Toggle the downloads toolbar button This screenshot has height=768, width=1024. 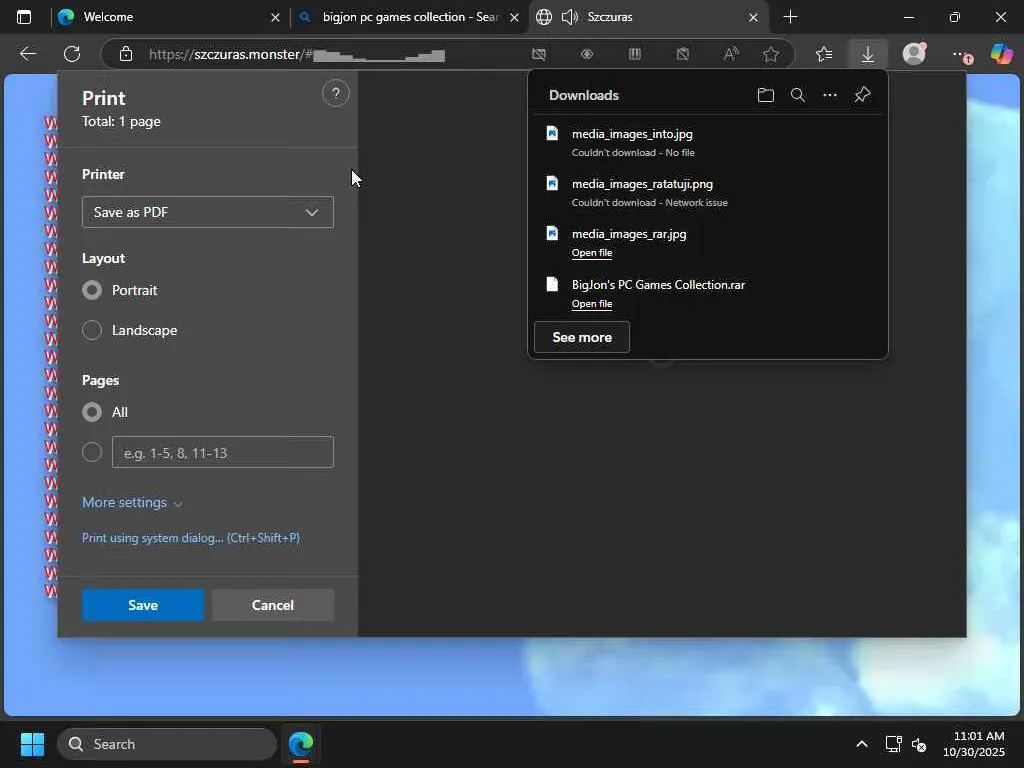click(x=868, y=54)
